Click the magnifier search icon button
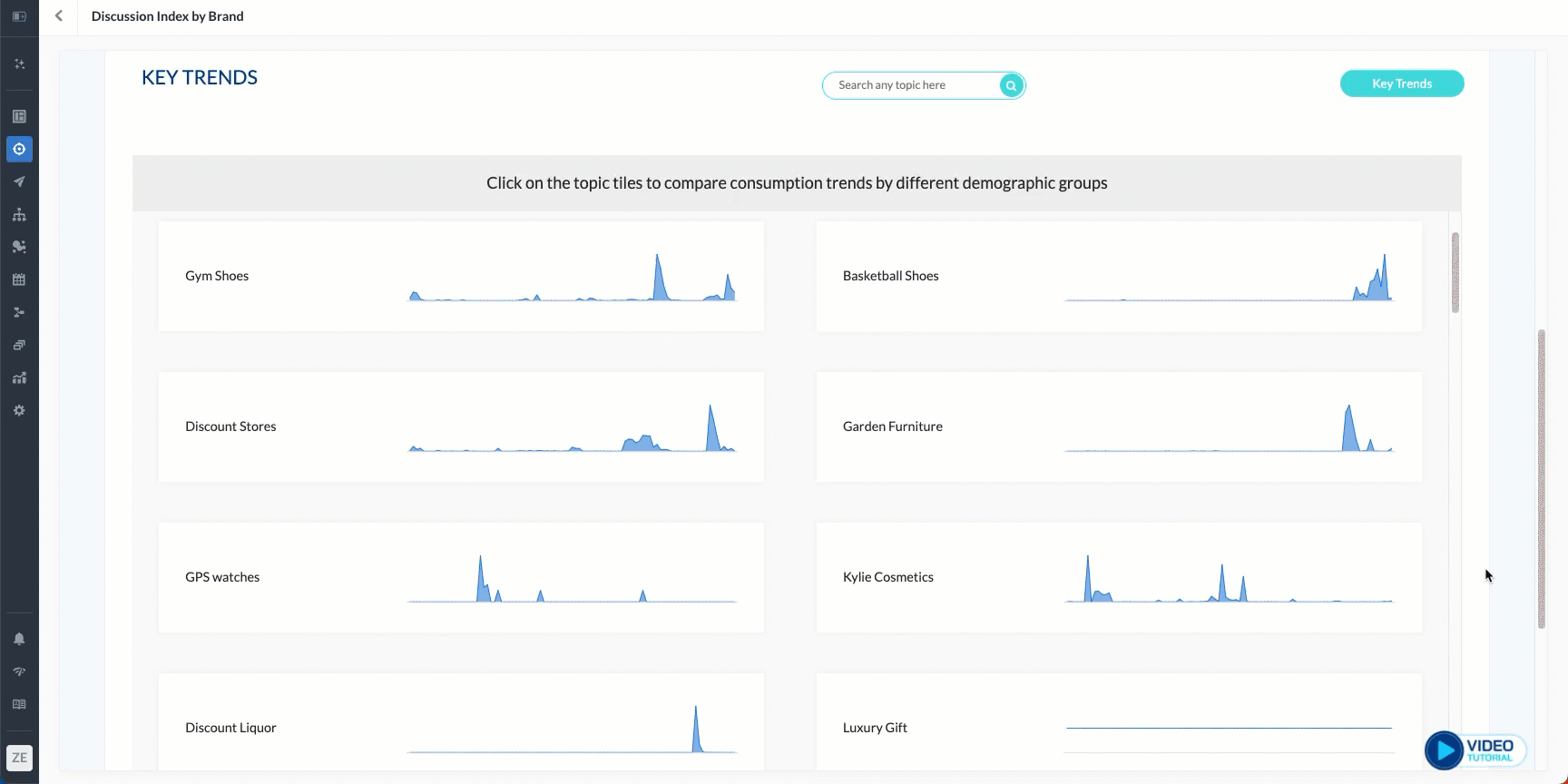 pos(1011,85)
